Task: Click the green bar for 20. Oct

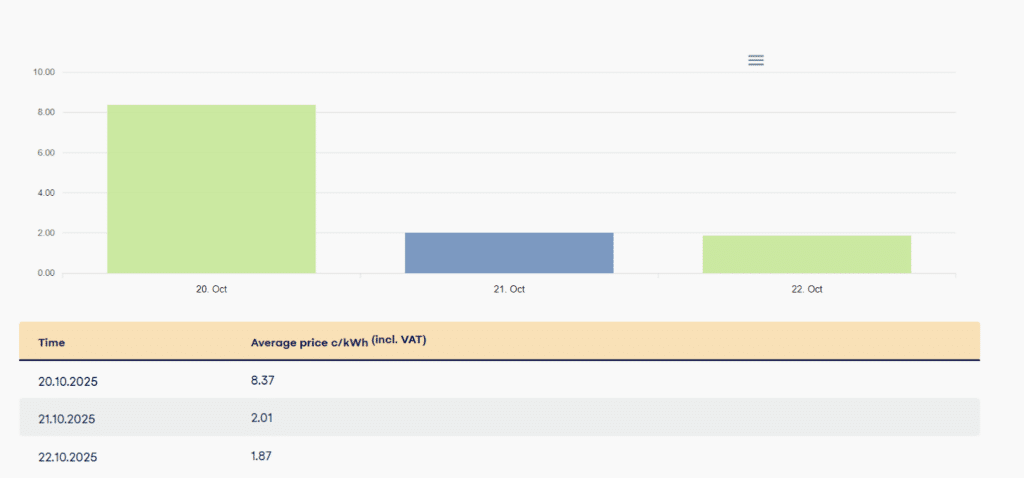Action: click(x=211, y=189)
